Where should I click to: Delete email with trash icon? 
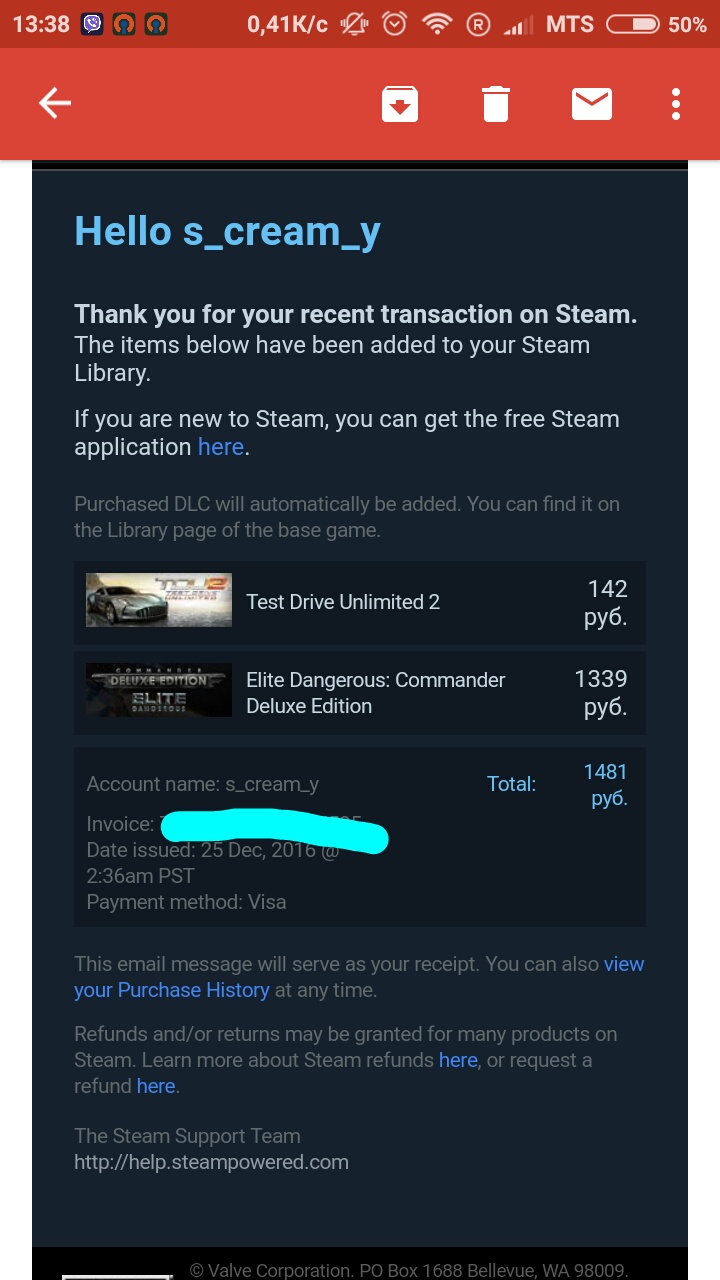tap(496, 103)
